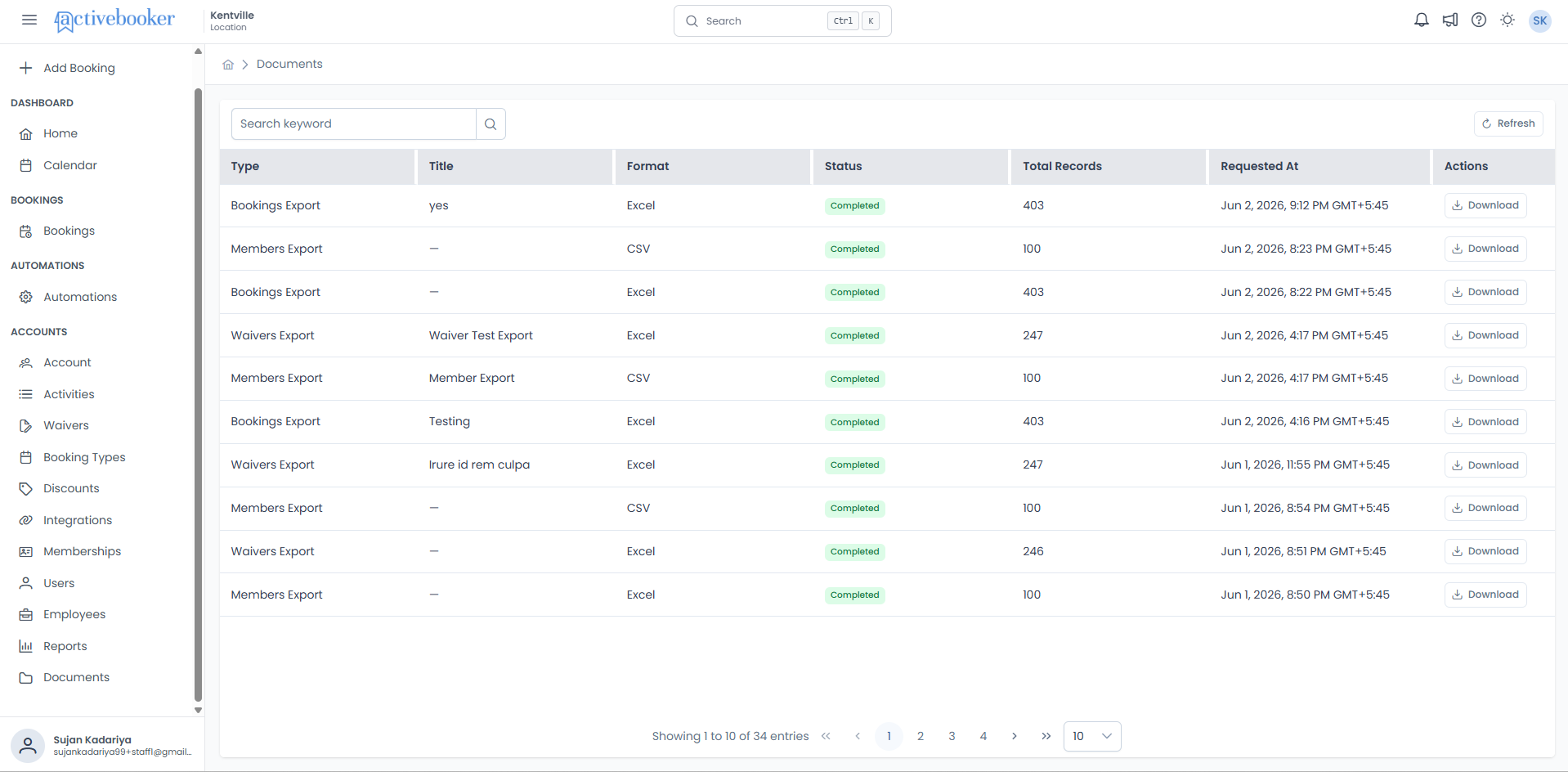
Task: Click the Requested At column header
Action: [x=1319, y=166]
